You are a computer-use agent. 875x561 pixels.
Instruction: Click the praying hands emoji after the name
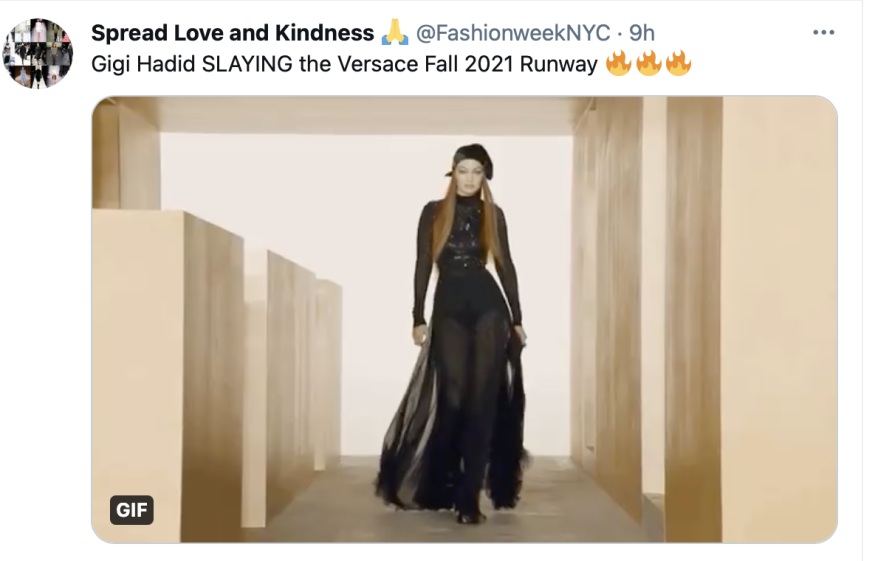pyautogui.click(x=395, y=32)
